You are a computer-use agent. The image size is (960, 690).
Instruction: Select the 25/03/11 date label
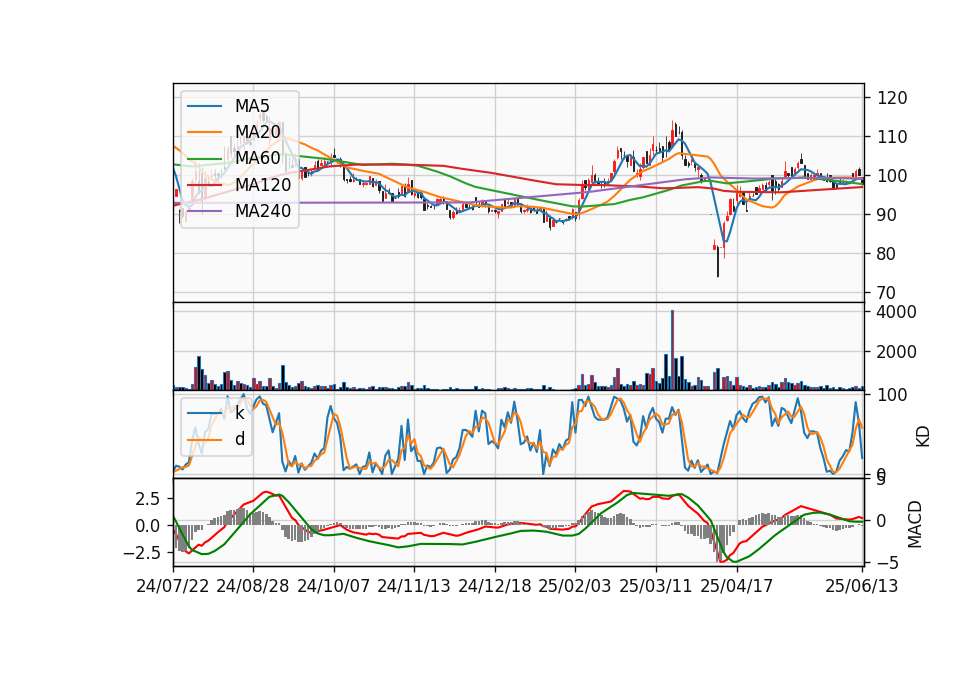pos(656,586)
